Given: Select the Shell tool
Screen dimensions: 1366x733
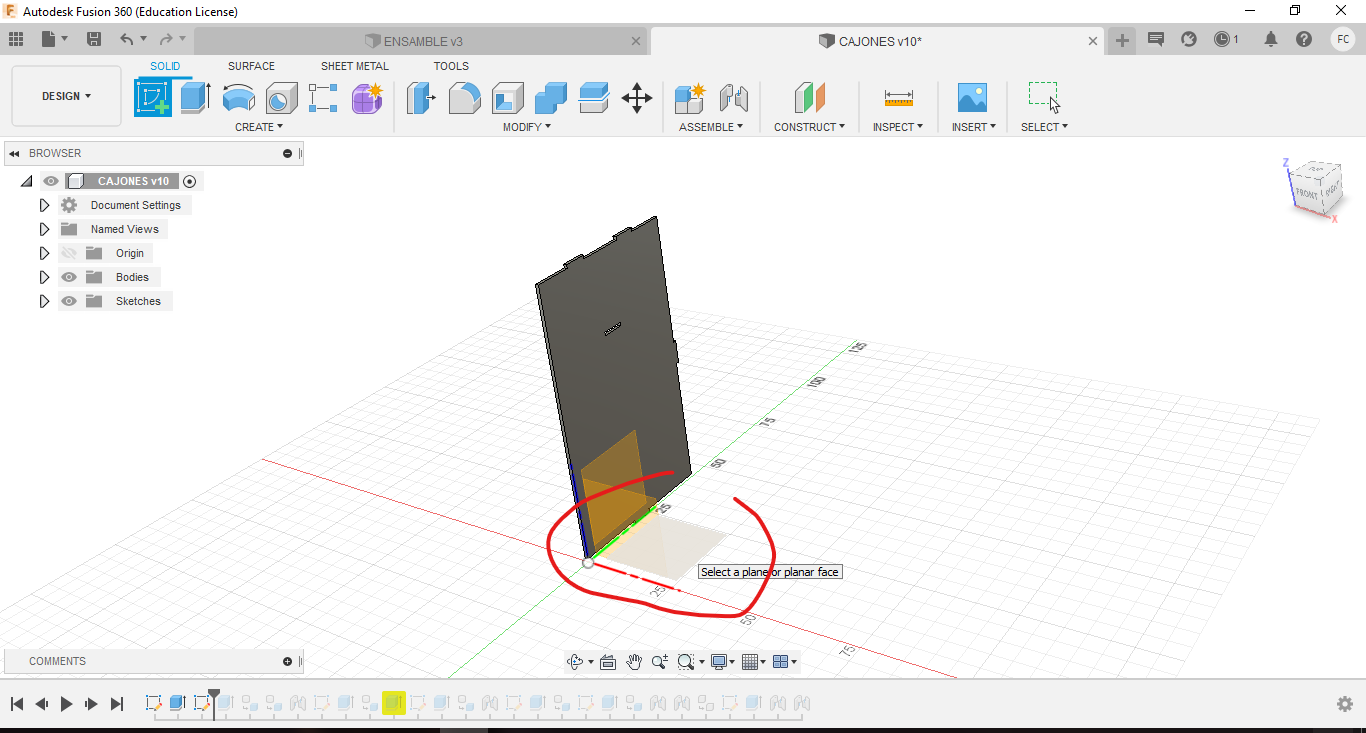Looking at the screenshot, I should [507, 98].
